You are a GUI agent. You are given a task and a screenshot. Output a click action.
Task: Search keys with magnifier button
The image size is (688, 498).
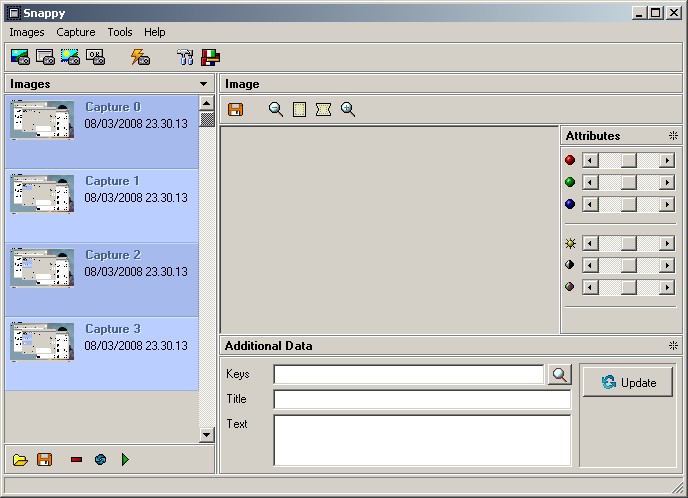559,374
